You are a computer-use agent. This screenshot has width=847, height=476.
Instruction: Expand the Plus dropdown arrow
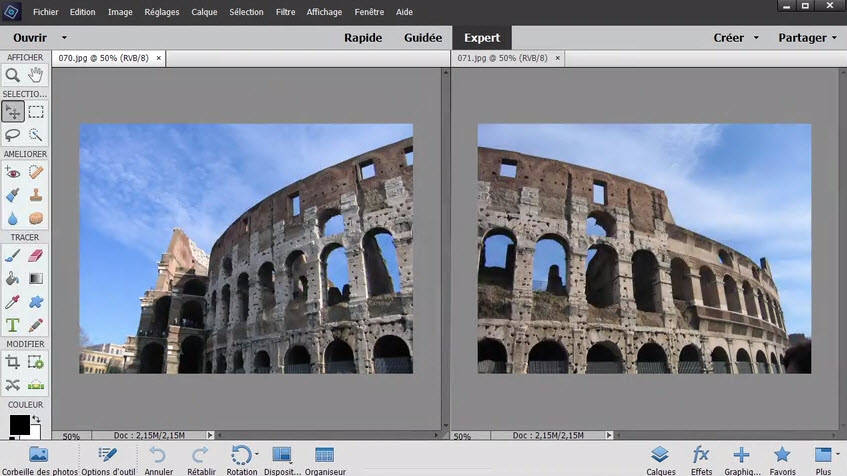pos(837,454)
